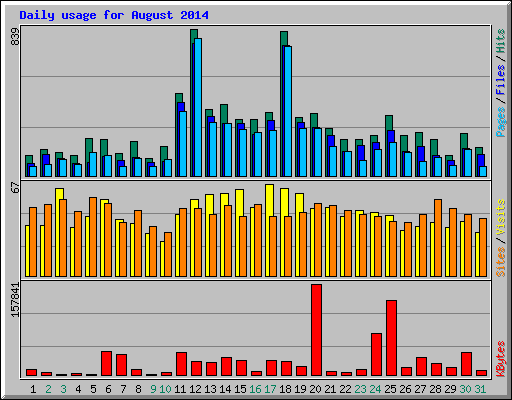Click day 13 on the x-axis

tap(210, 389)
